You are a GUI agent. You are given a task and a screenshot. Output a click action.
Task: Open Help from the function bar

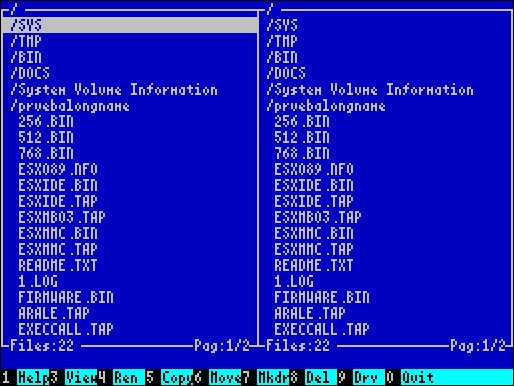coord(33,377)
